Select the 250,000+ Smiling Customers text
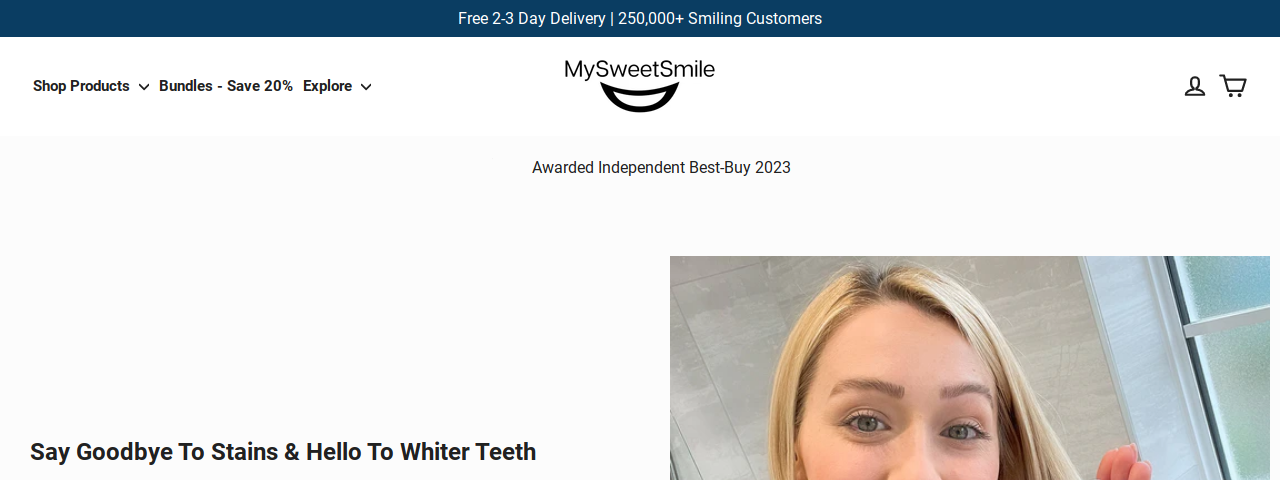This screenshot has height=480, width=1280. 720,18
